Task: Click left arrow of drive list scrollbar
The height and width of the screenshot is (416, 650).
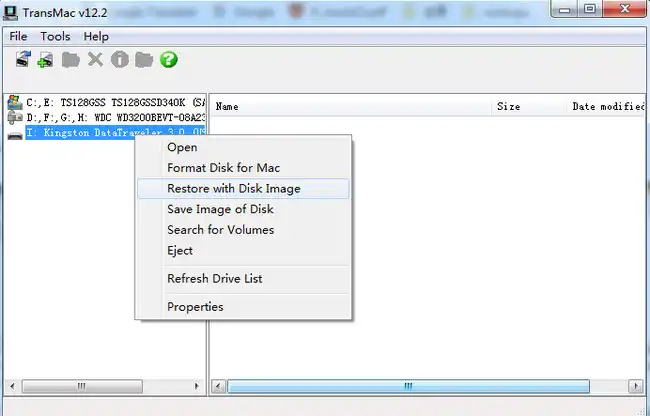Action: point(12,387)
